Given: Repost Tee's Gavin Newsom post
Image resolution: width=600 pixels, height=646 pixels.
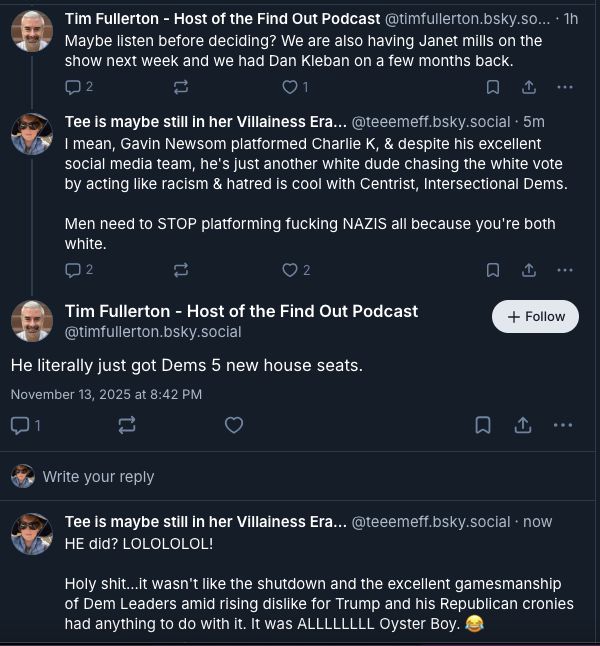Looking at the screenshot, I should tap(181, 270).
